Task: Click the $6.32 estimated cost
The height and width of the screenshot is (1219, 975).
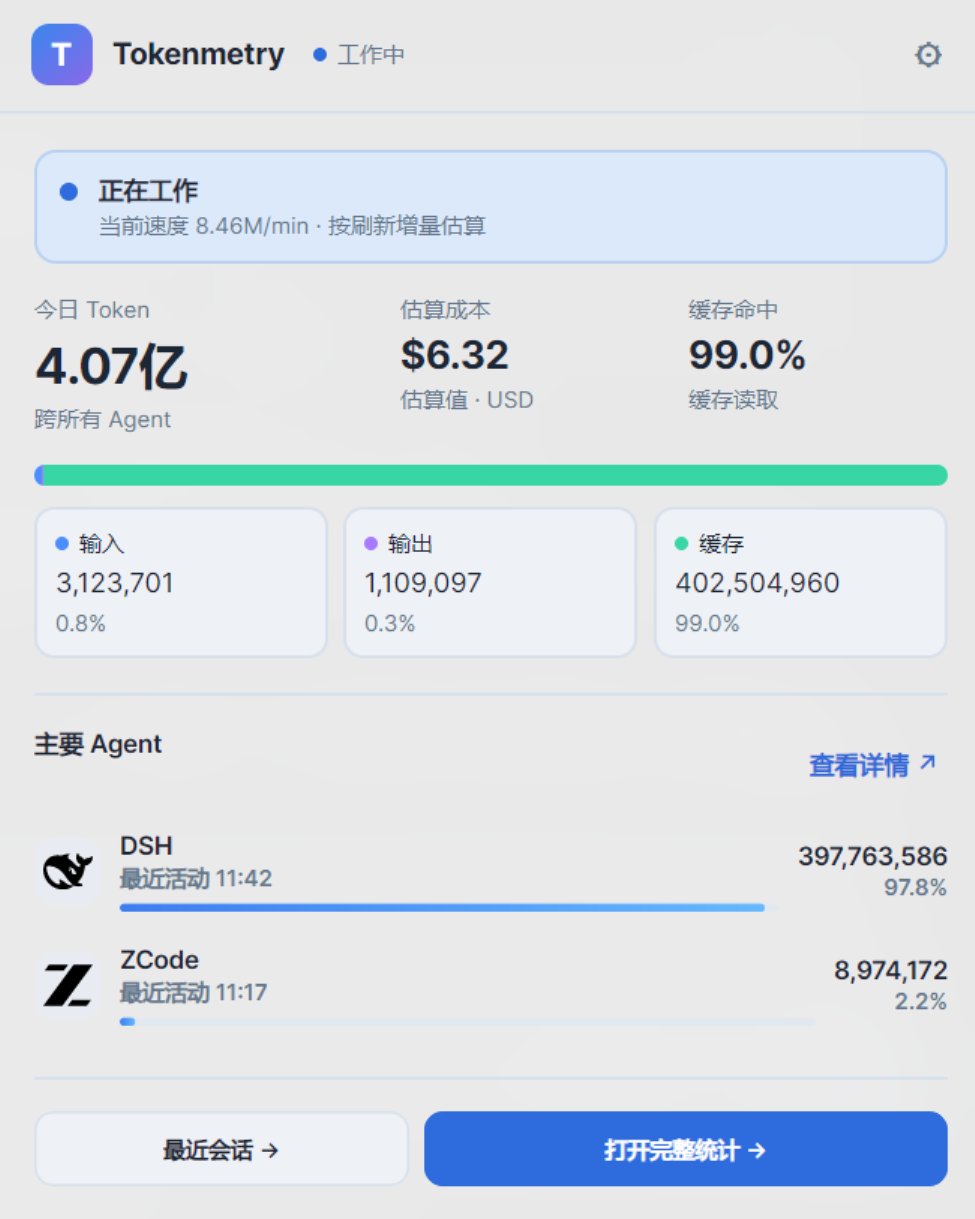Action: point(455,355)
